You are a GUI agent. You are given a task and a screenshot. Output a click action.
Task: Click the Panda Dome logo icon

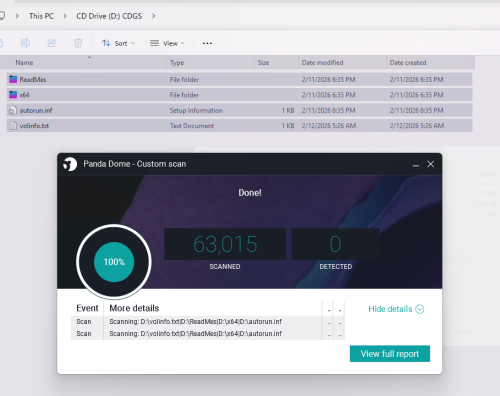tap(70, 164)
